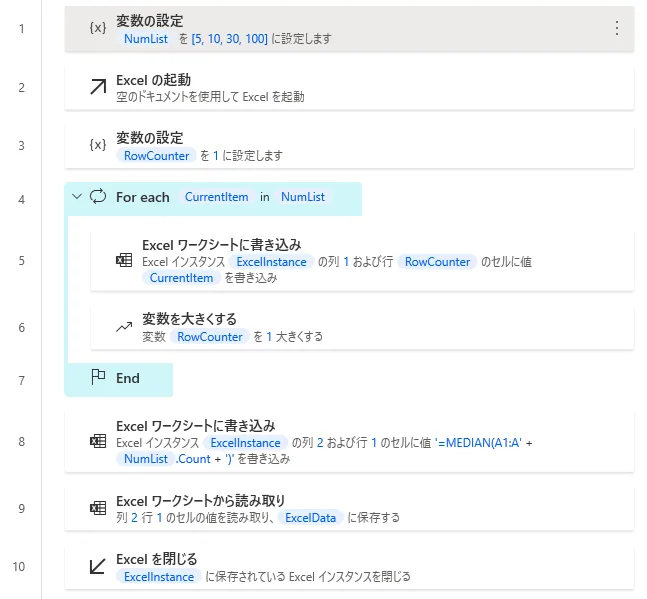Select line number 10 in the gutter
This screenshot has width=647, height=599.
pyautogui.click(x=19, y=566)
